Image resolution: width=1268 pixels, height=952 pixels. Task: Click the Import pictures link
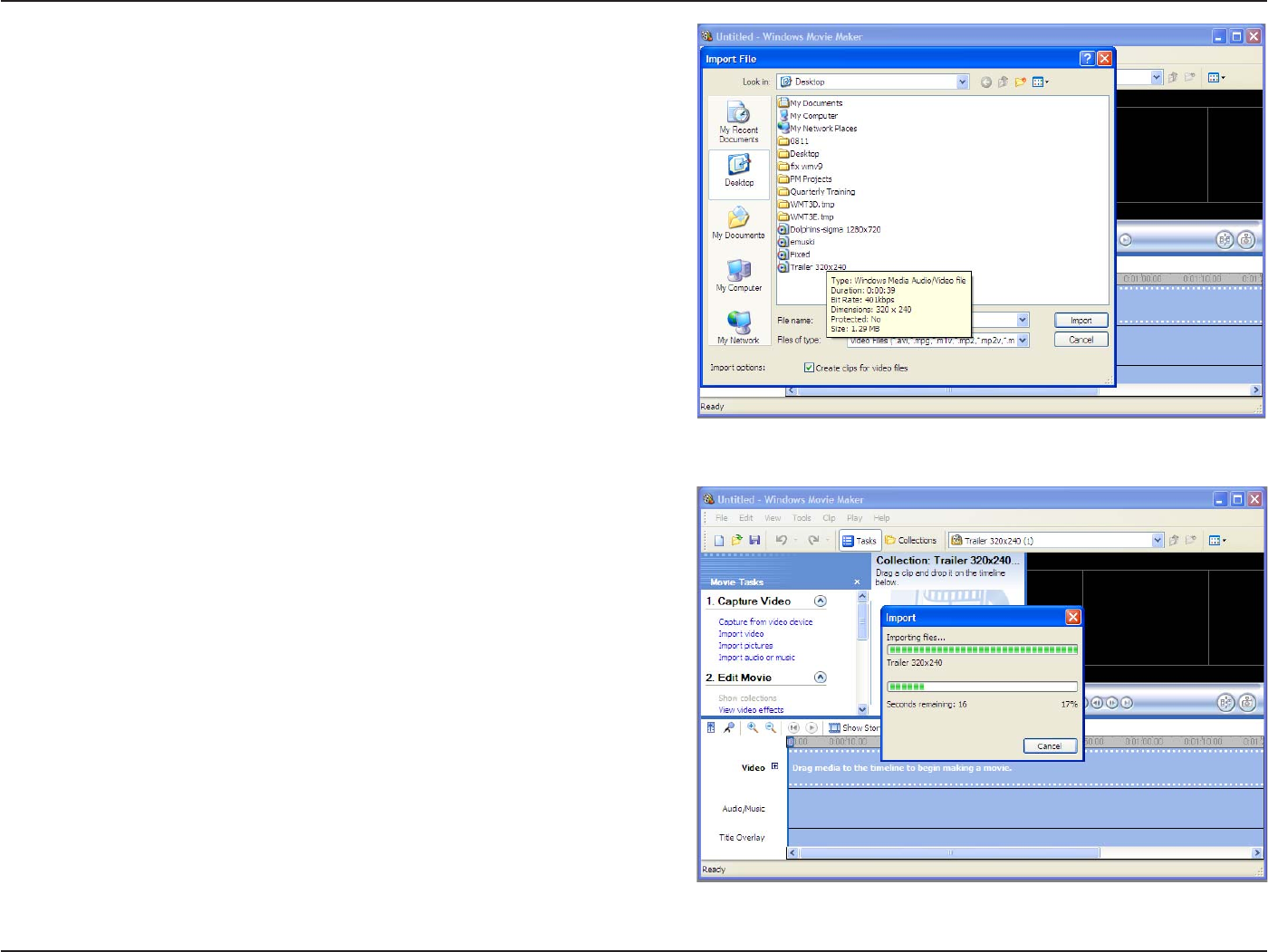[745, 646]
